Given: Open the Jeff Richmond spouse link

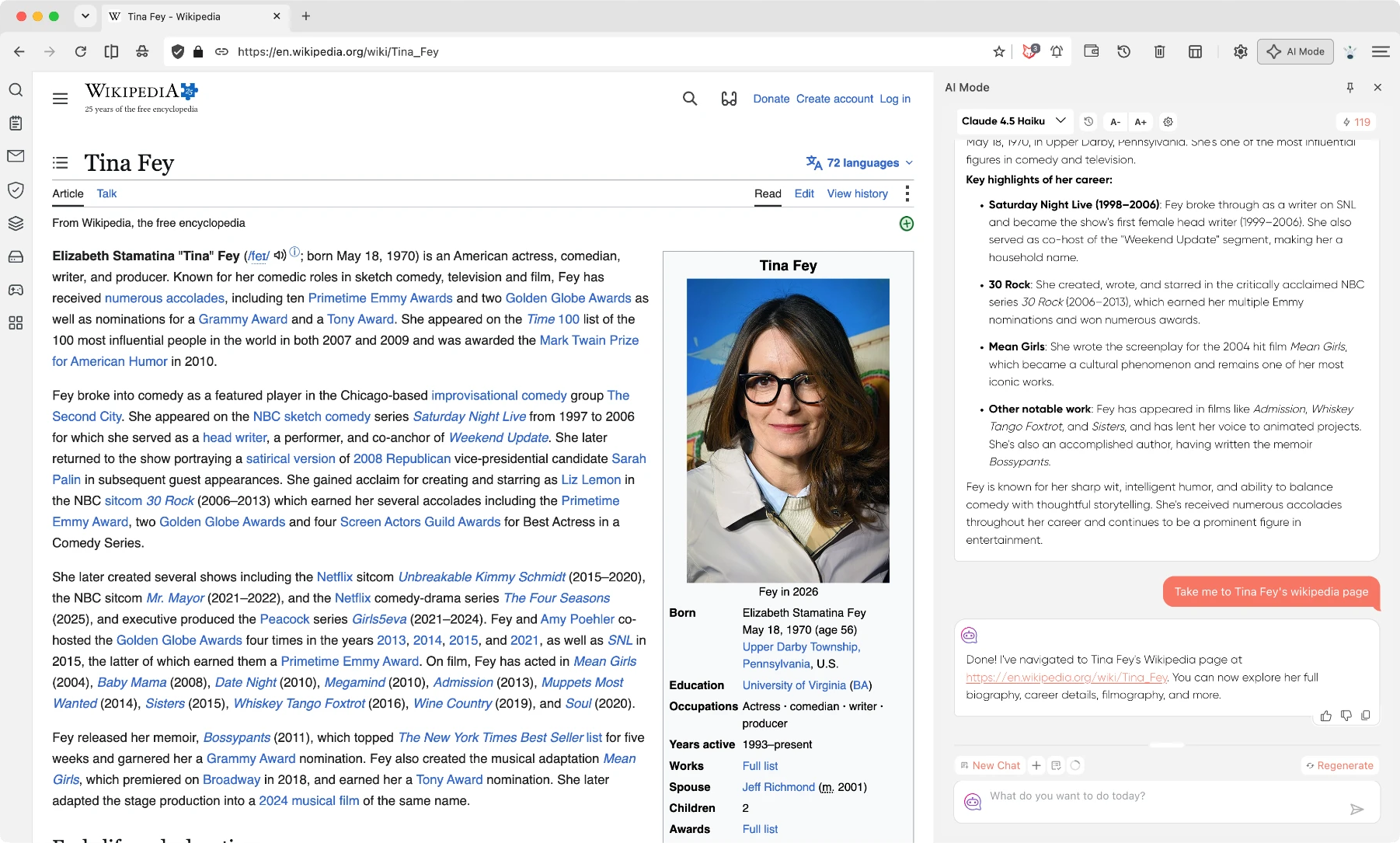Looking at the screenshot, I should [x=778, y=787].
